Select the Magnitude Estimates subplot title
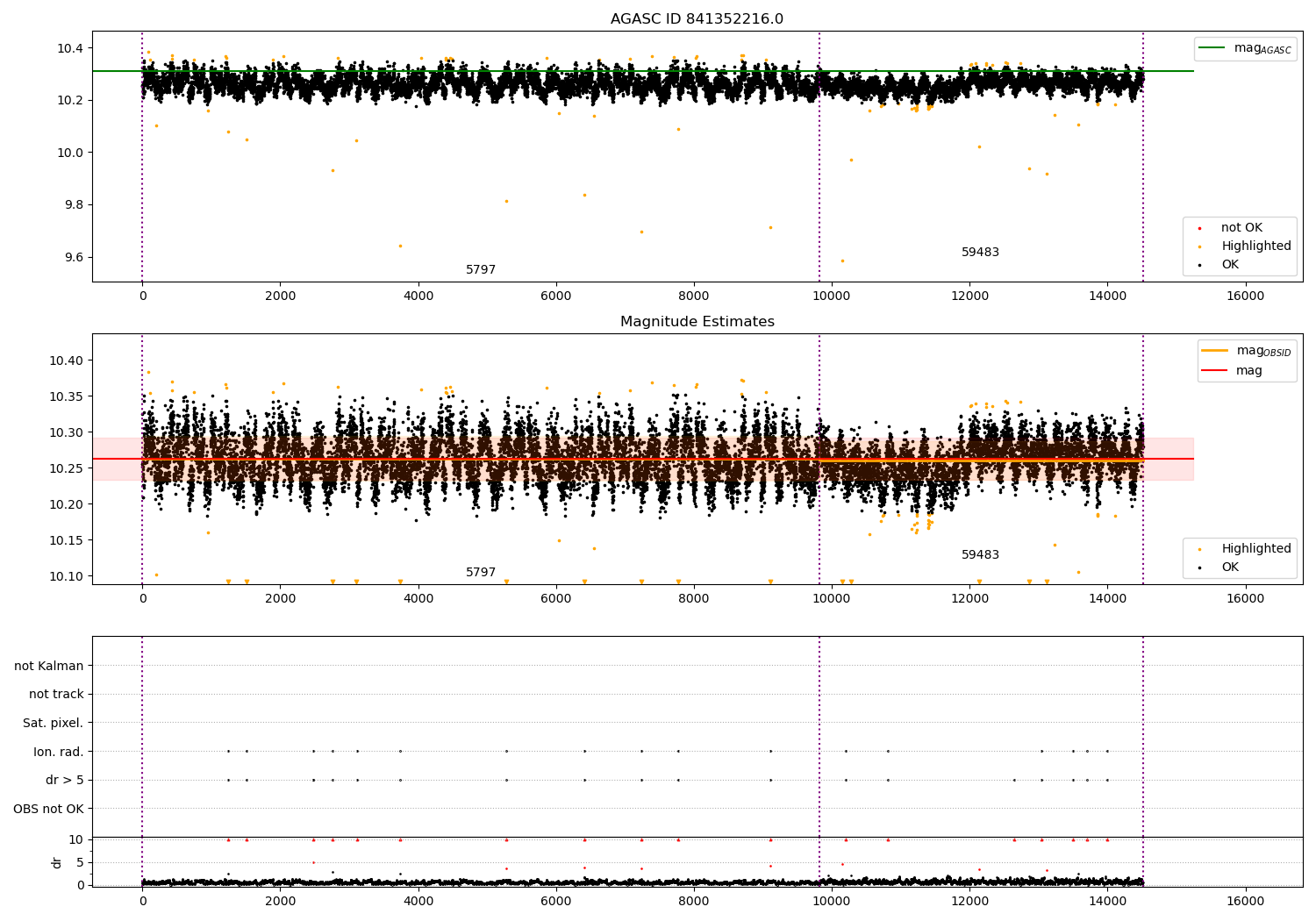The image size is (1316, 921). point(697,322)
